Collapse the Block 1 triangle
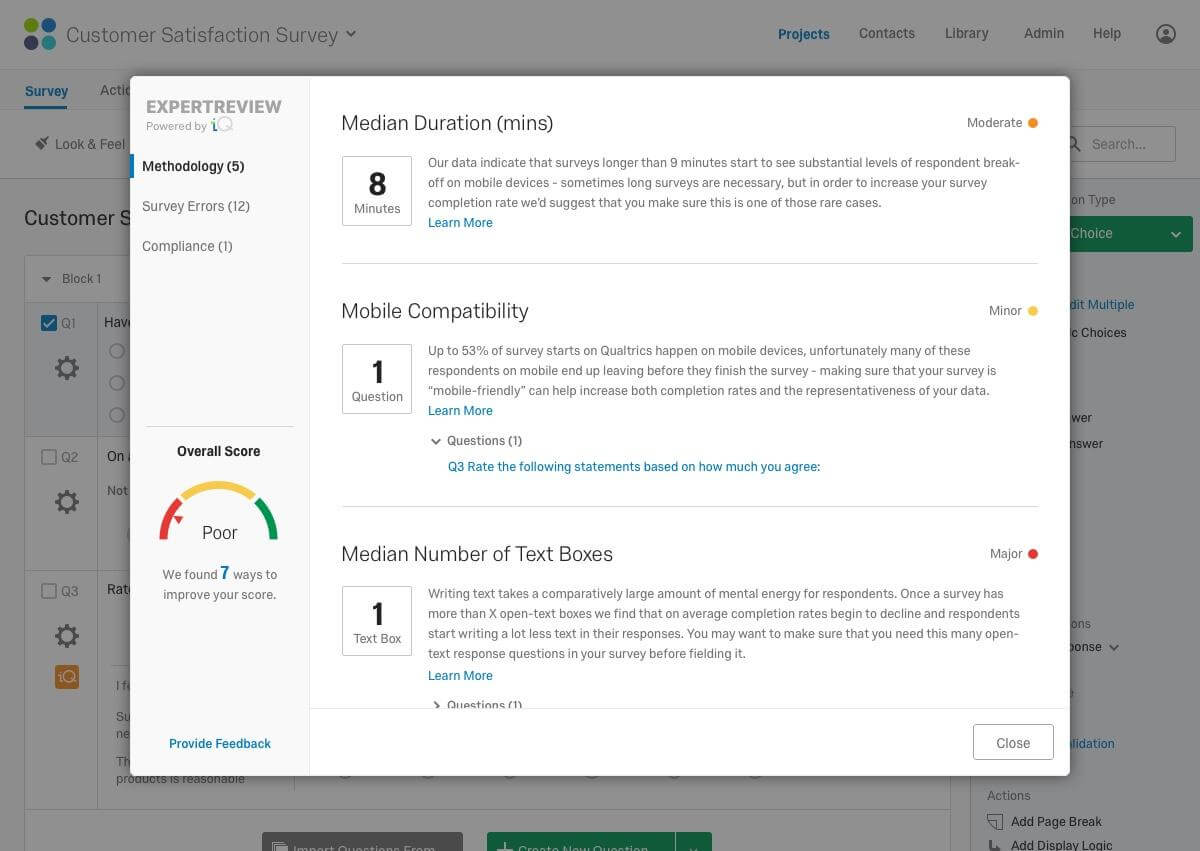This screenshot has height=851, width=1200. coord(46,279)
